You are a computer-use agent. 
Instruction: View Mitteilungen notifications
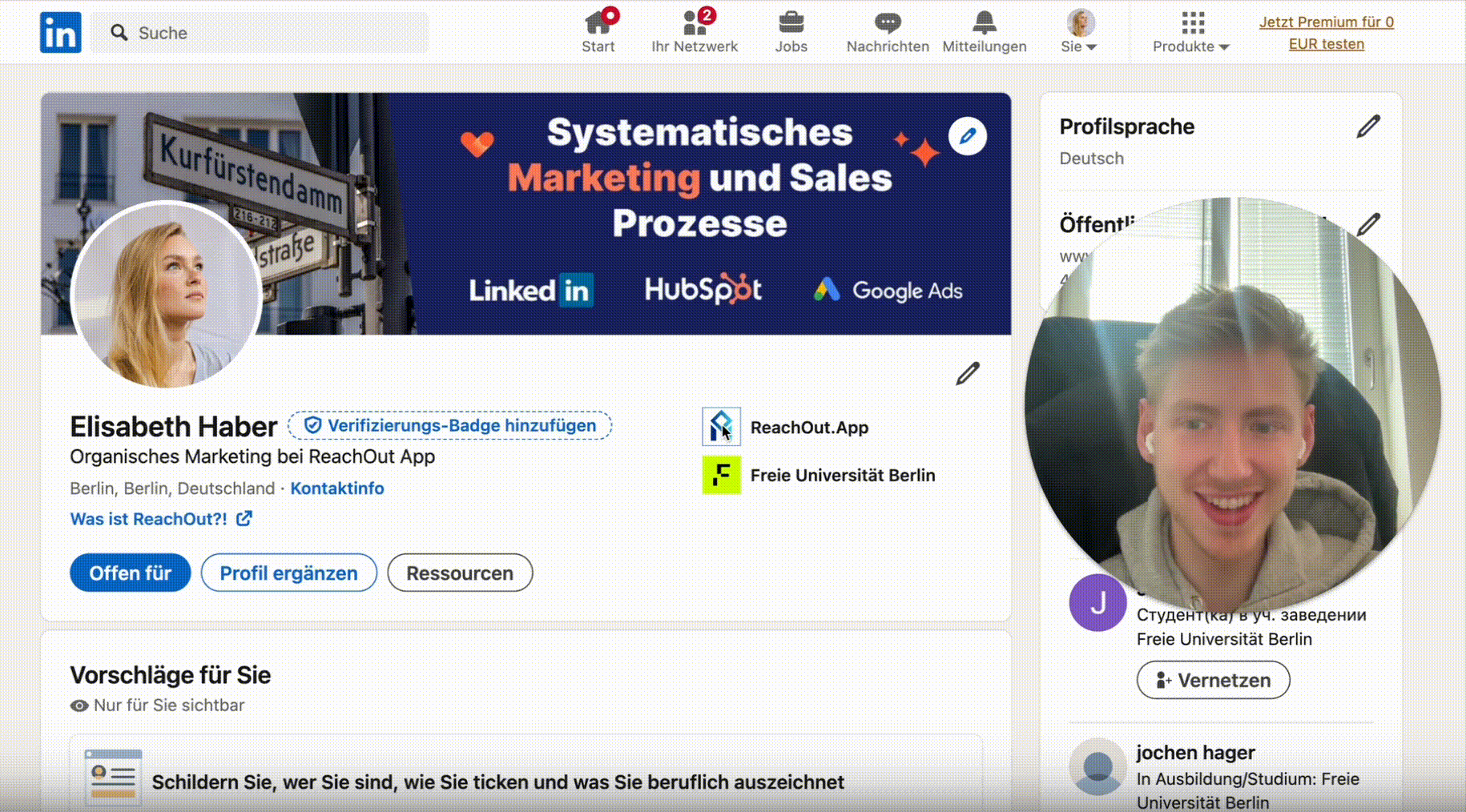(985, 32)
